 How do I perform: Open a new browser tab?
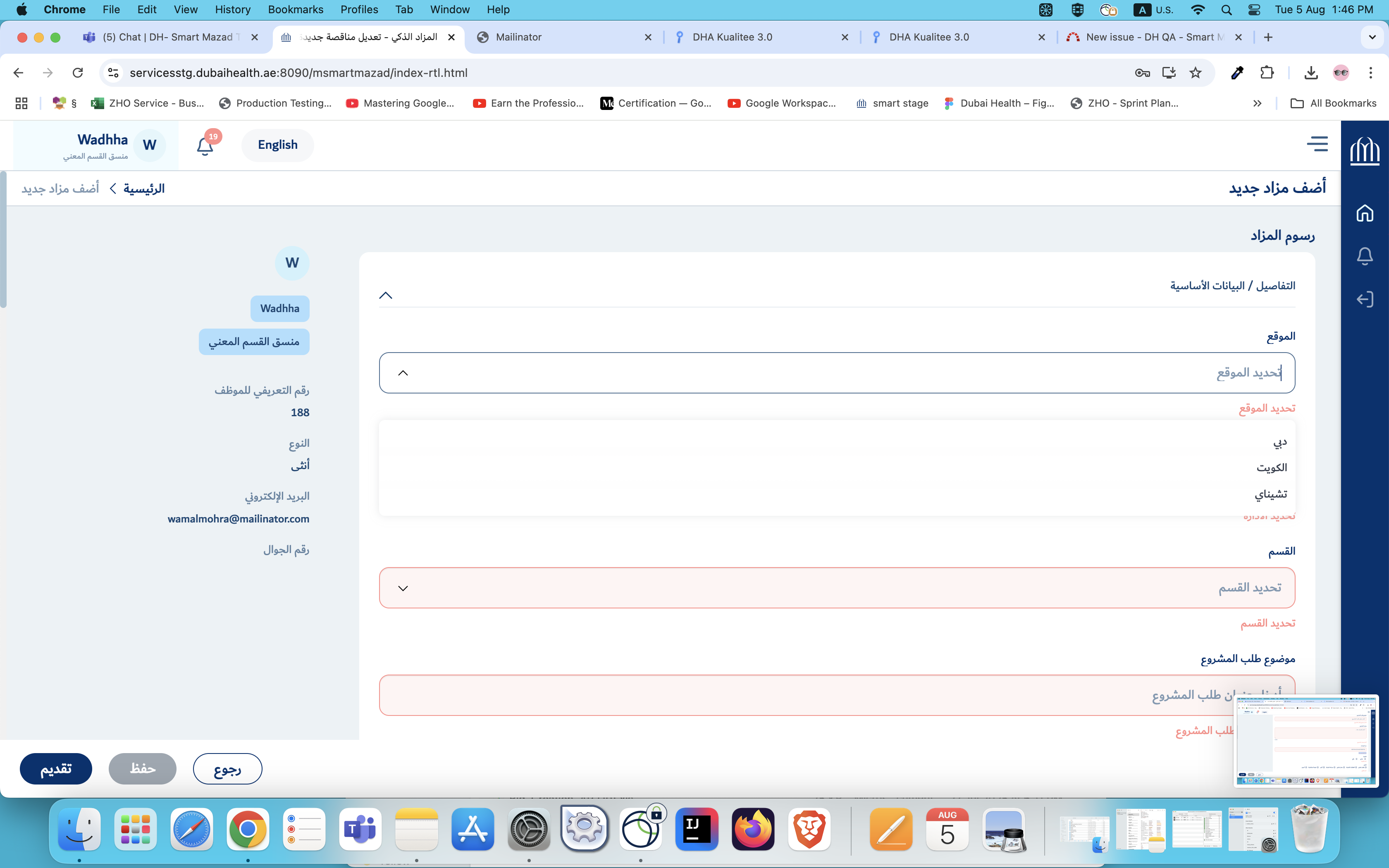pos(1268,37)
